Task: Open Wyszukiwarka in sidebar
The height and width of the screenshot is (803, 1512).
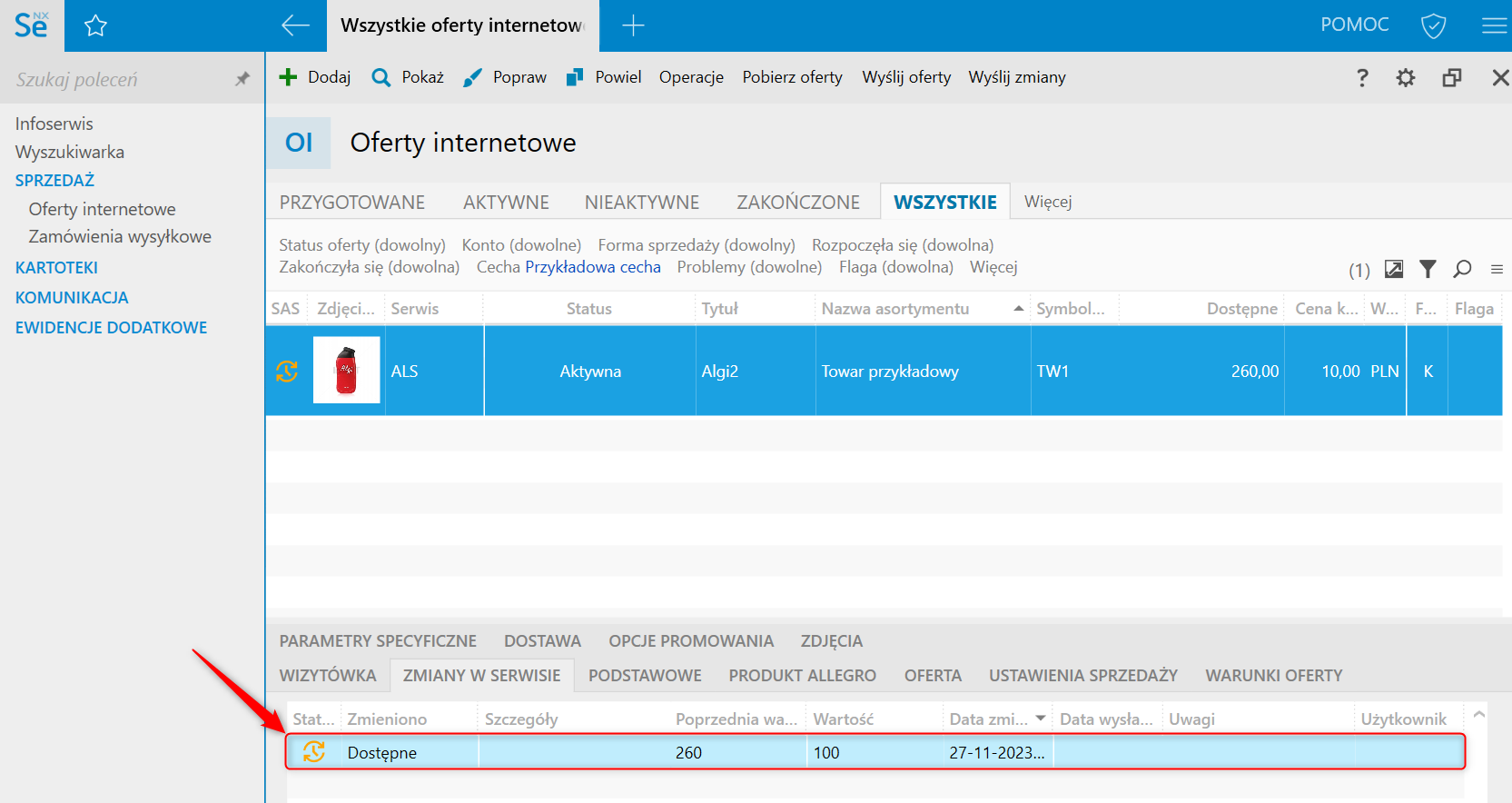Action: (x=70, y=152)
